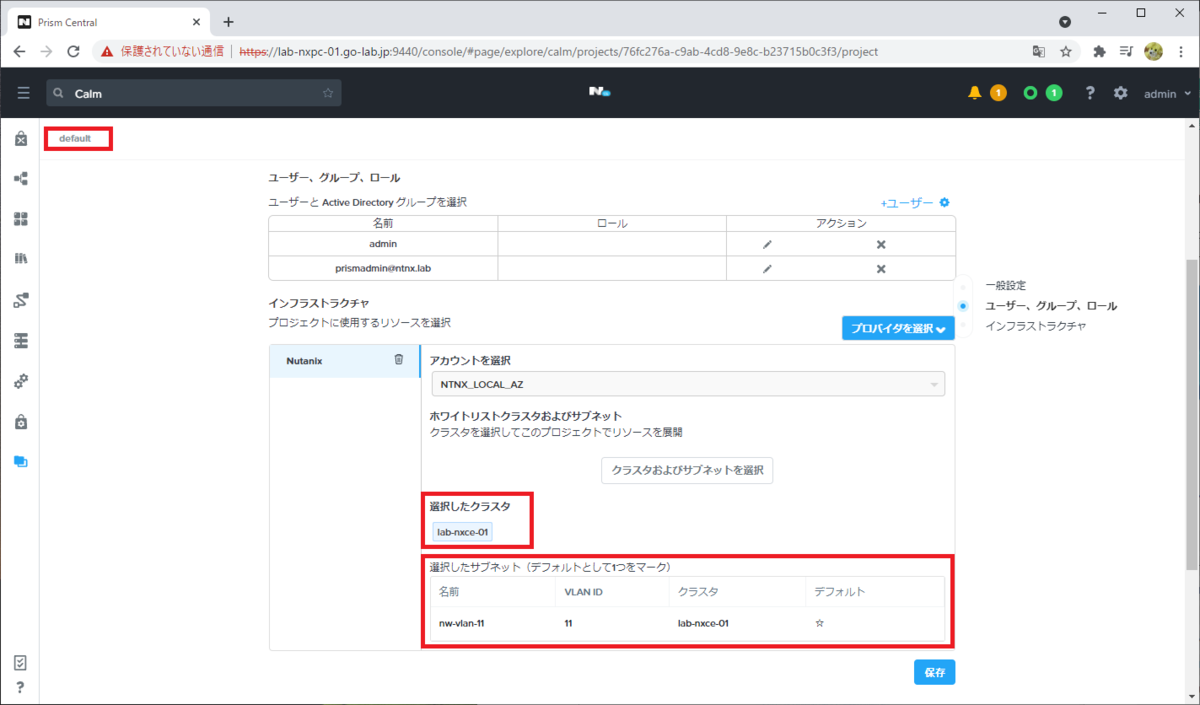
Task: Click the クラスタ column header
Action: click(x=698, y=592)
